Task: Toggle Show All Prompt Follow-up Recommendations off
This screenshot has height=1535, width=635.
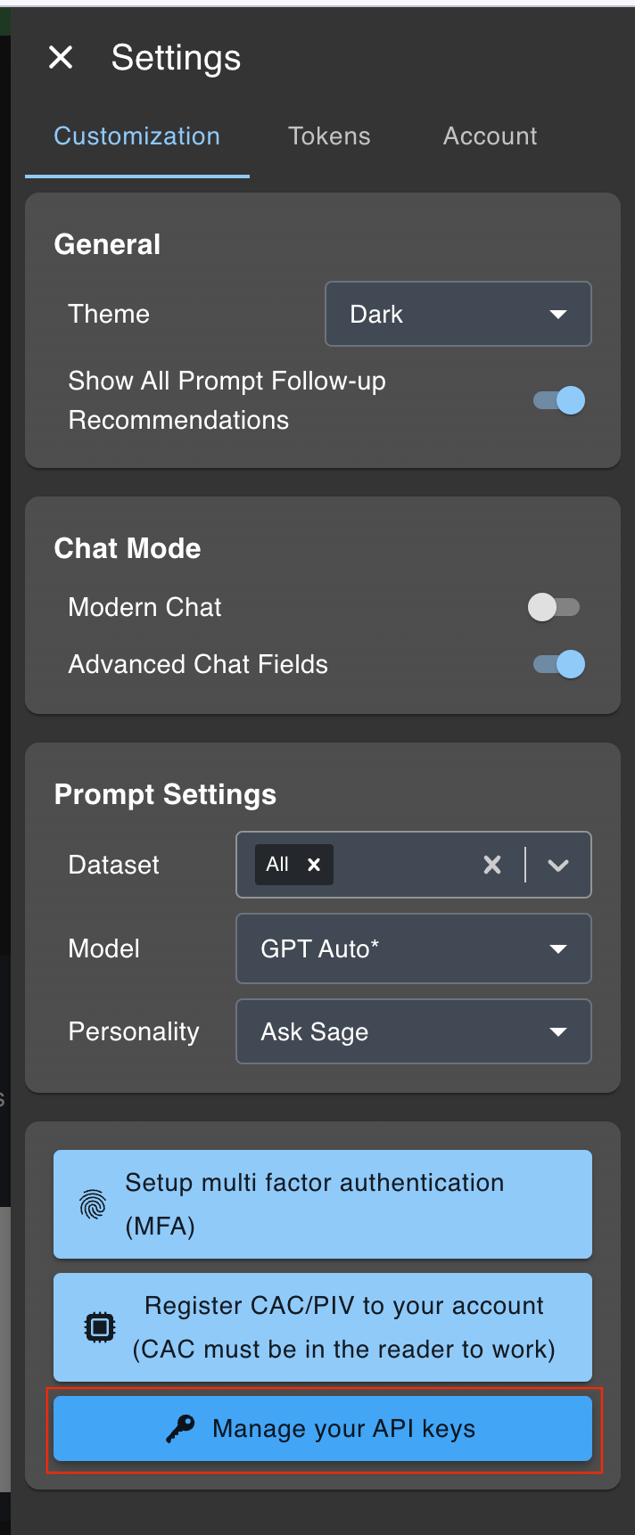Action: 557,400
